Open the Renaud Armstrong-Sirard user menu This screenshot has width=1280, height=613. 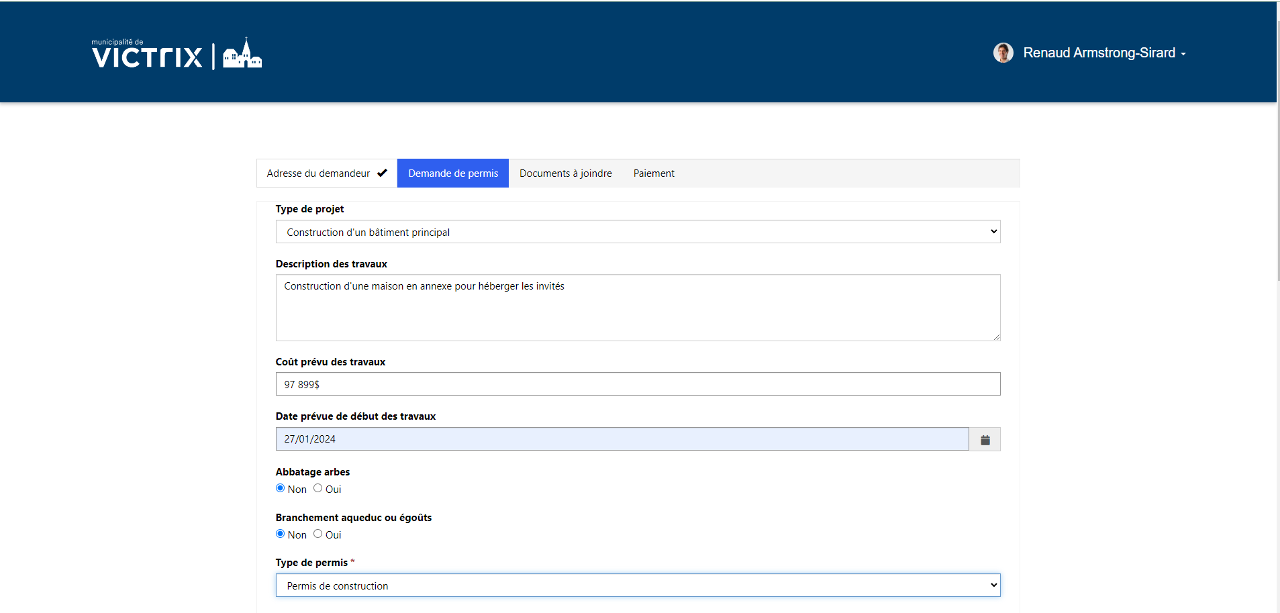click(1104, 53)
